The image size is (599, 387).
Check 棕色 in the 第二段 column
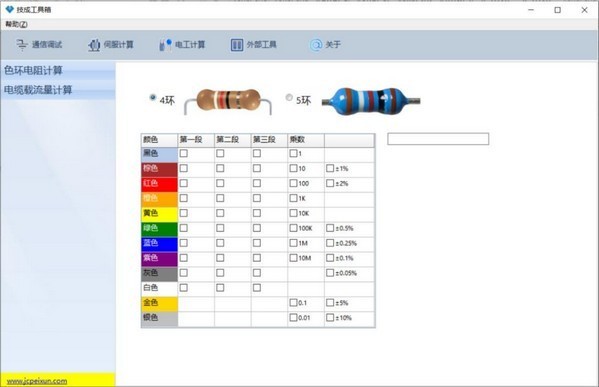coord(220,168)
